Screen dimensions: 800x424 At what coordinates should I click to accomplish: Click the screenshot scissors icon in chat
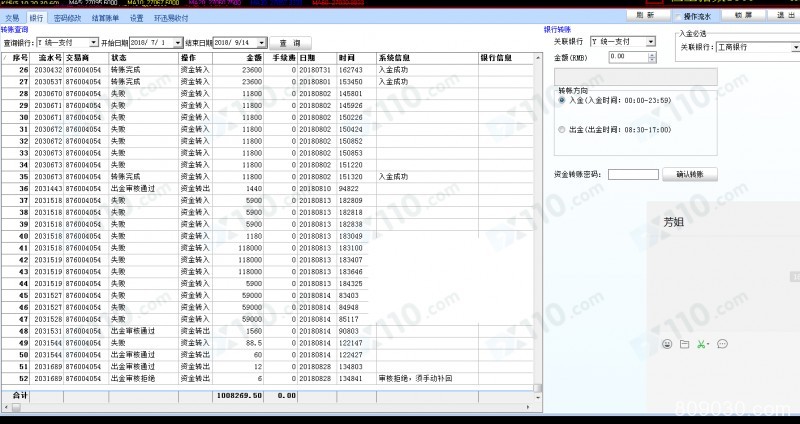pos(702,344)
